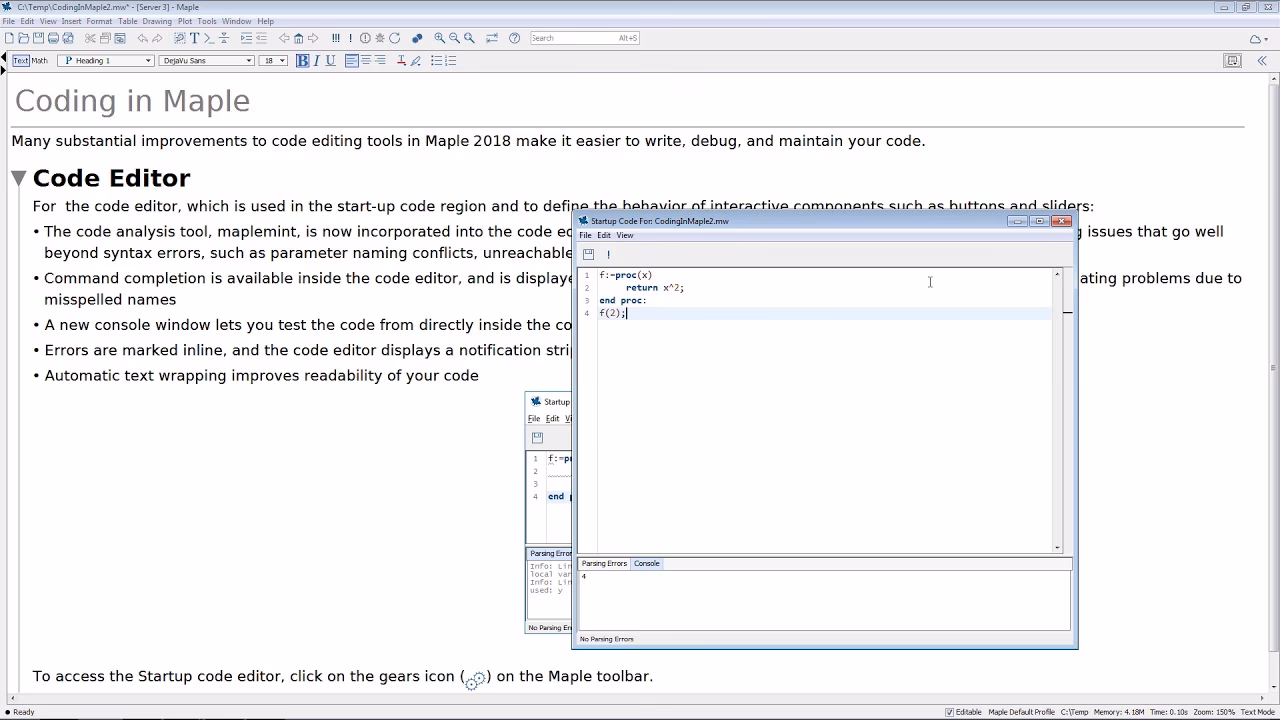
Task: Collapse the Code Editor section triangle
Action: point(18,178)
